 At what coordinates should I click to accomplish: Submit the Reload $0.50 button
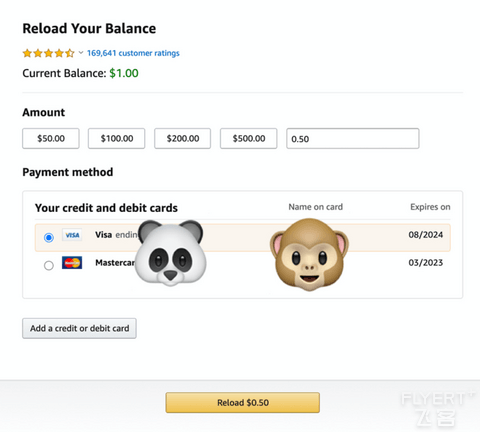point(243,403)
